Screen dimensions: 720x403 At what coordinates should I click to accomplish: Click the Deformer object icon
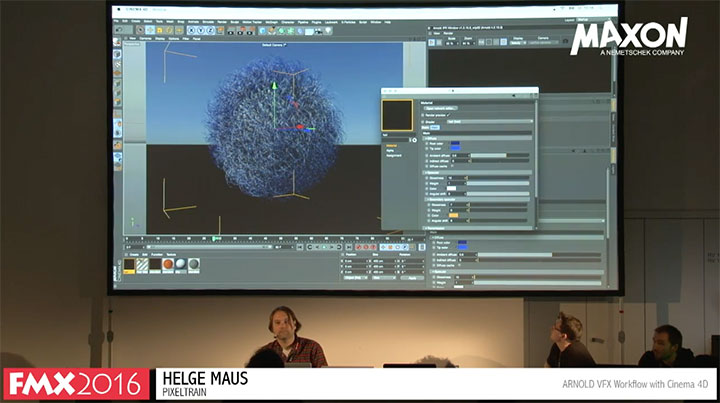(x=300, y=31)
